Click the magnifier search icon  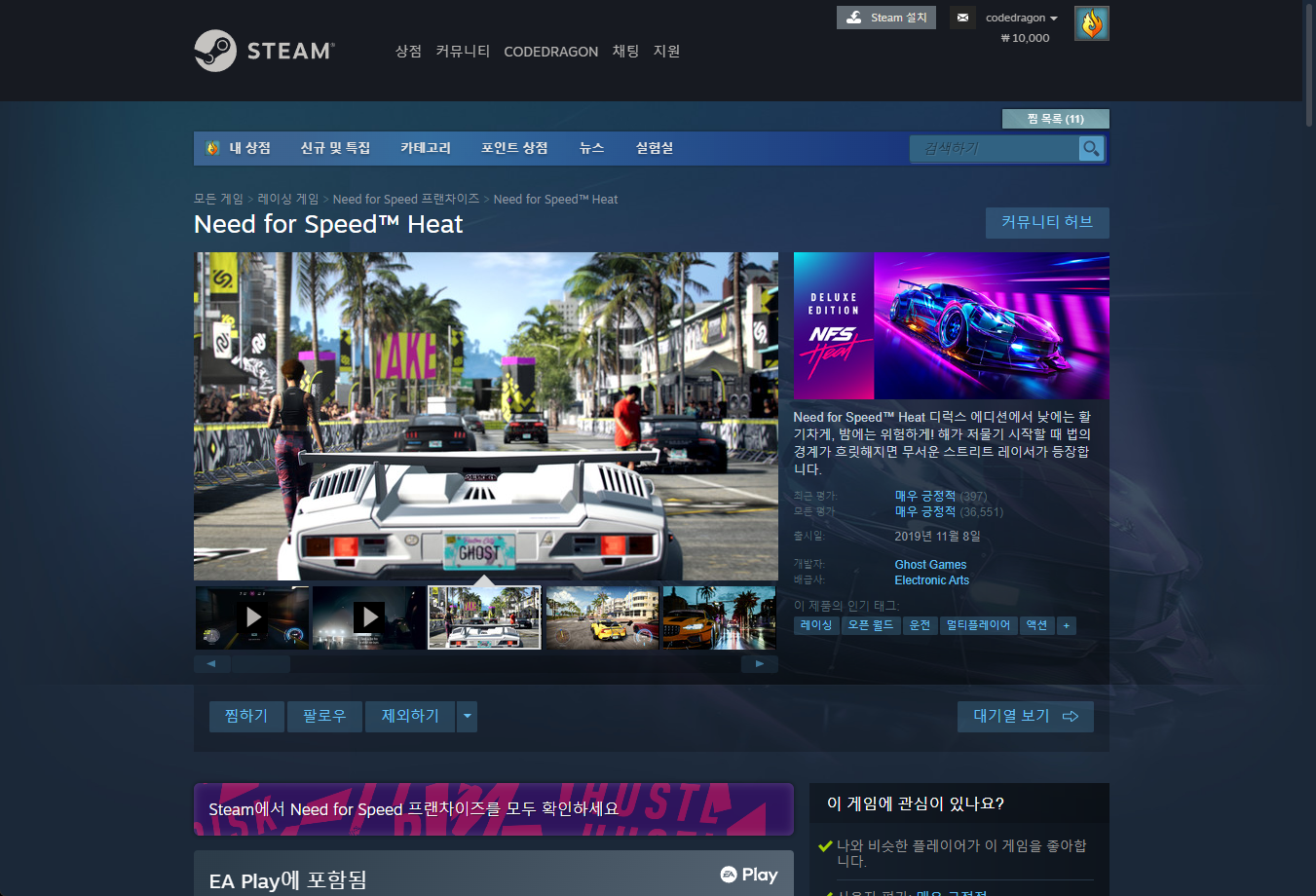(x=1091, y=149)
